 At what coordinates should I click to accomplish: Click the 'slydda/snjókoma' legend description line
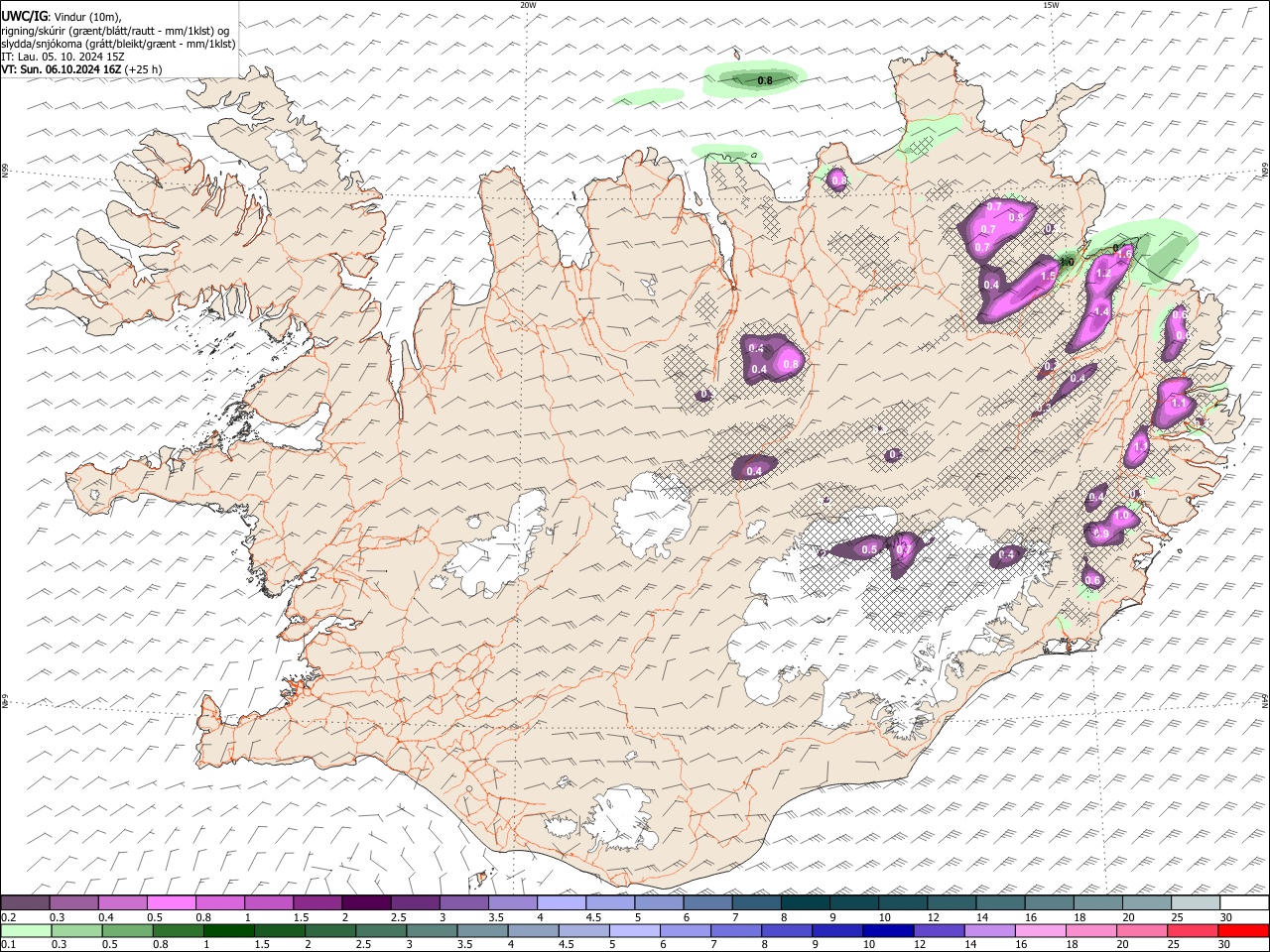click(118, 44)
